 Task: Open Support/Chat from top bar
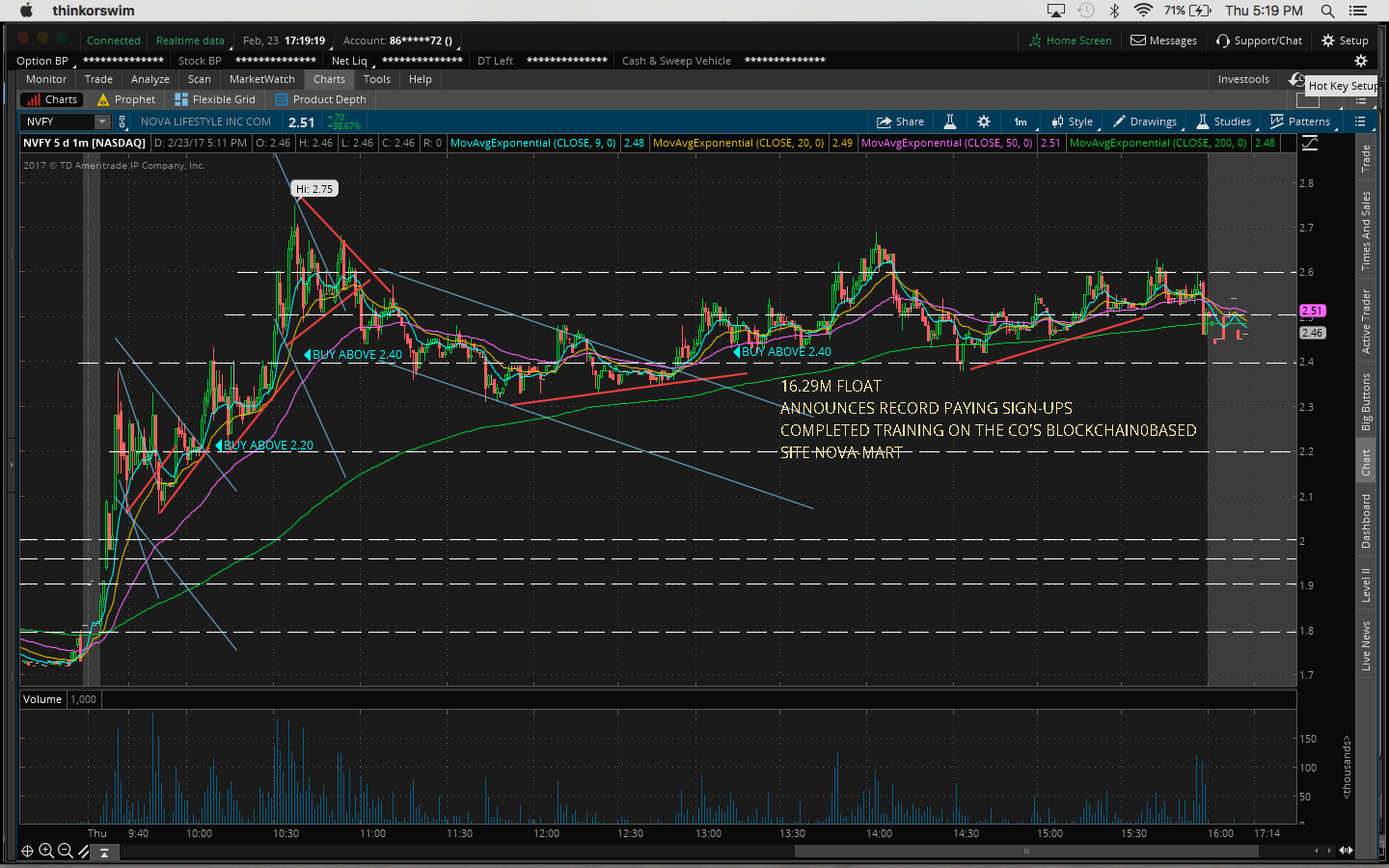1259,41
